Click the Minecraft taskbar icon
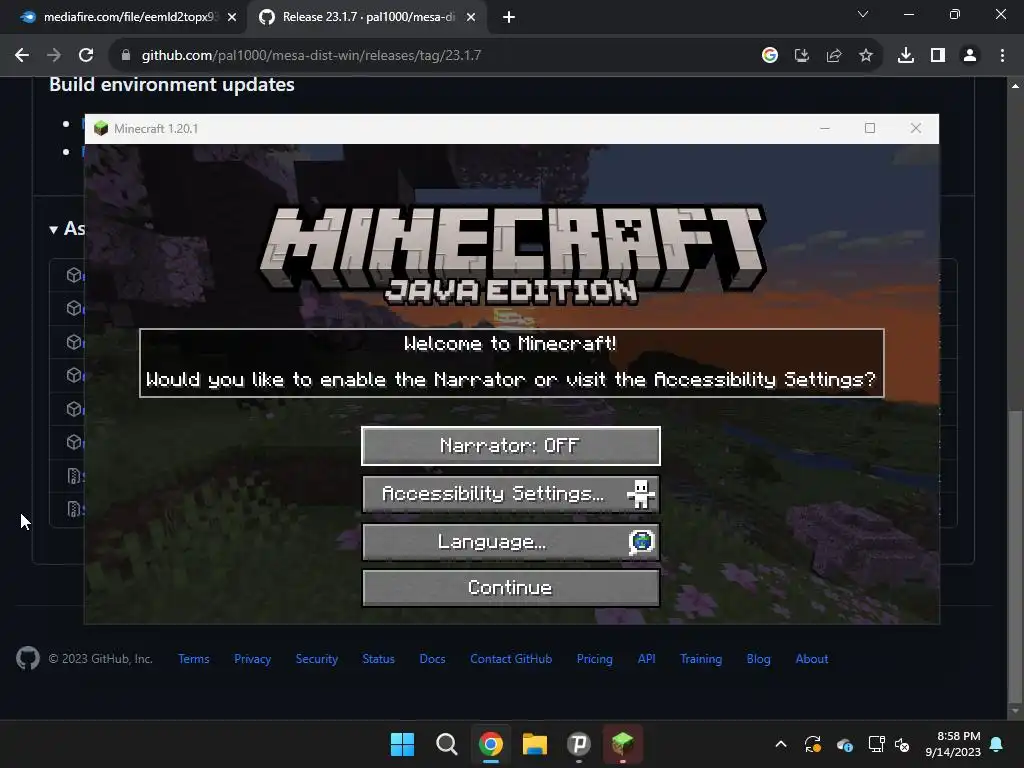The image size is (1024, 768). point(622,744)
